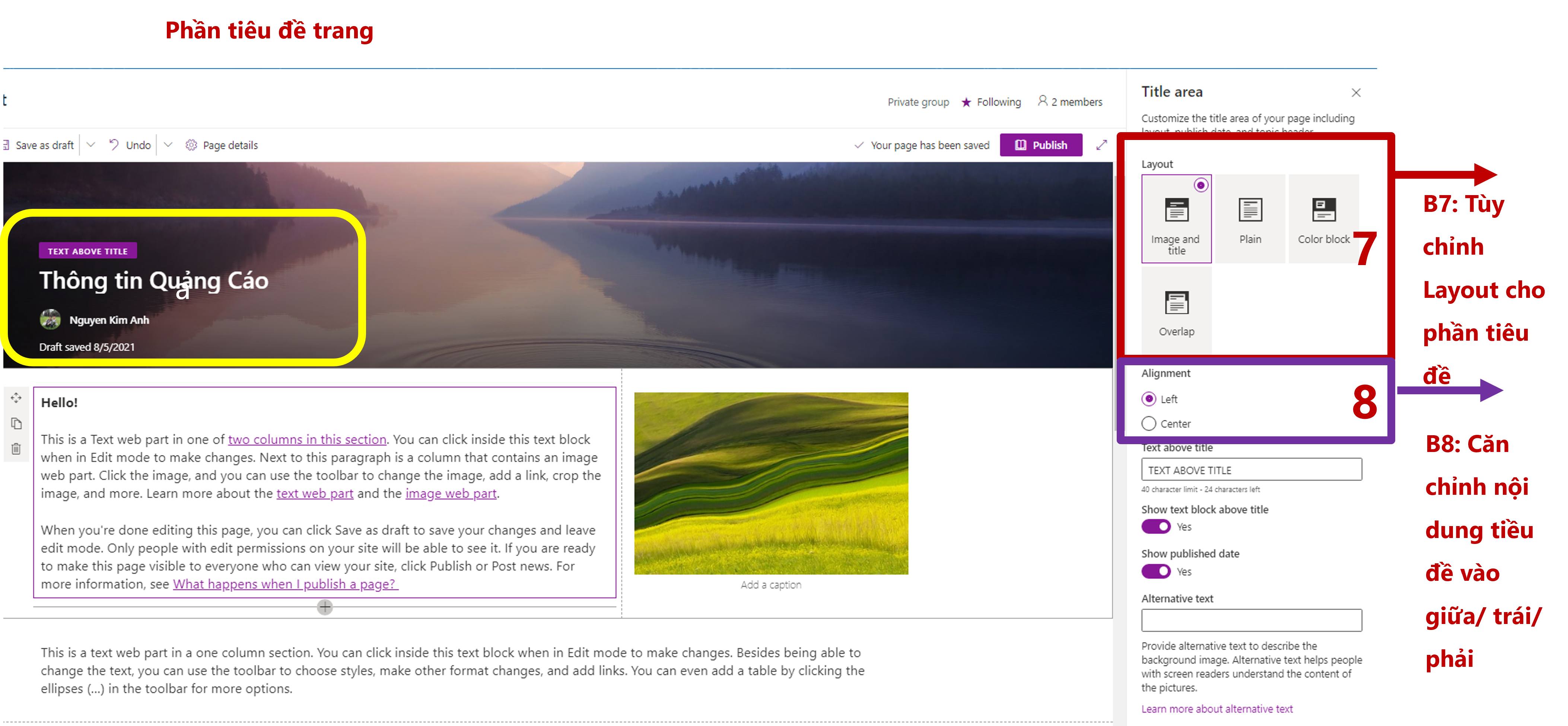This screenshot has height=726, width=1568.
Task: Expand the Undo dropdown chevron
Action: (x=169, y=145)
